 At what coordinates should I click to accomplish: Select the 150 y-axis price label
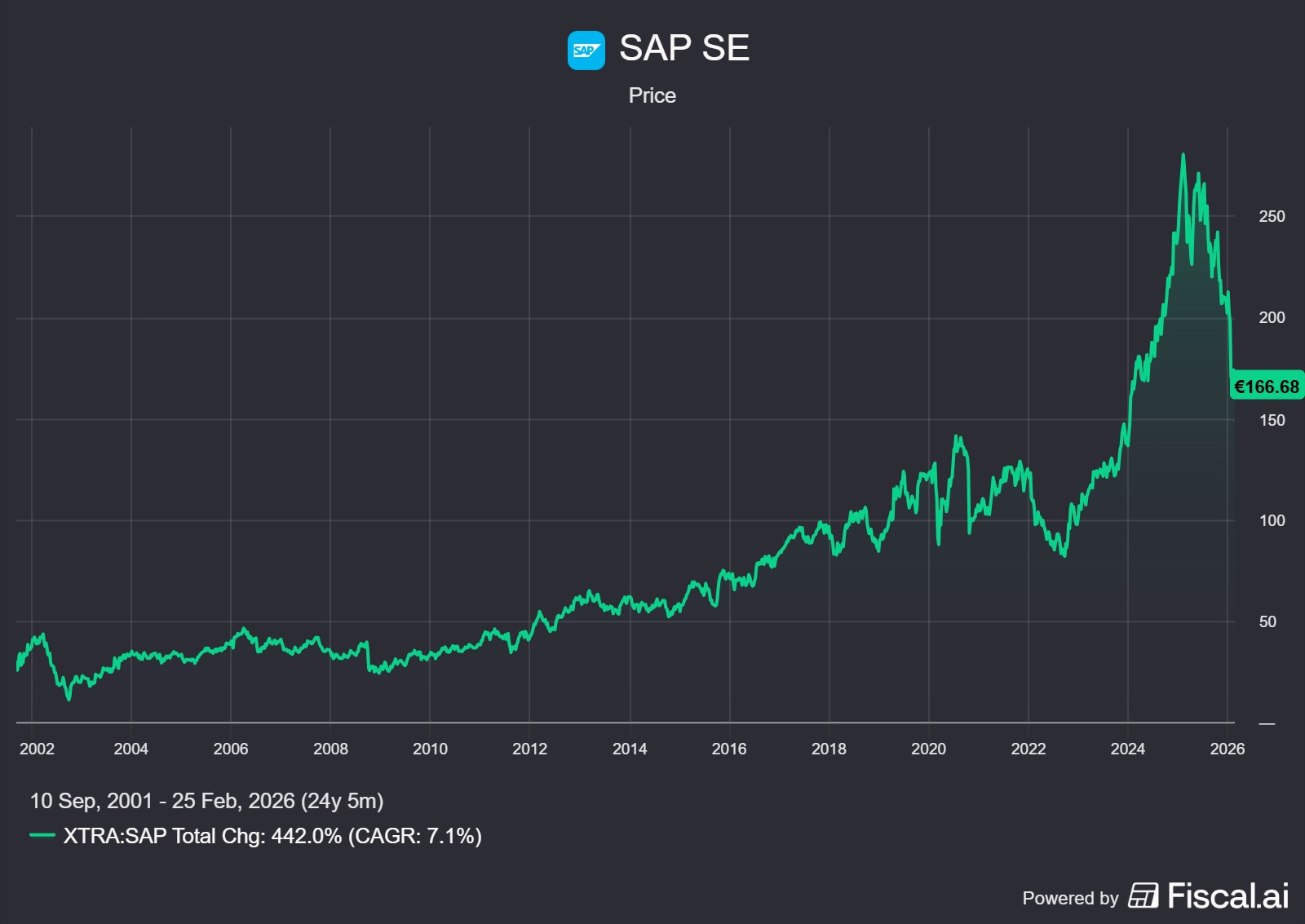coord(1271,420)
